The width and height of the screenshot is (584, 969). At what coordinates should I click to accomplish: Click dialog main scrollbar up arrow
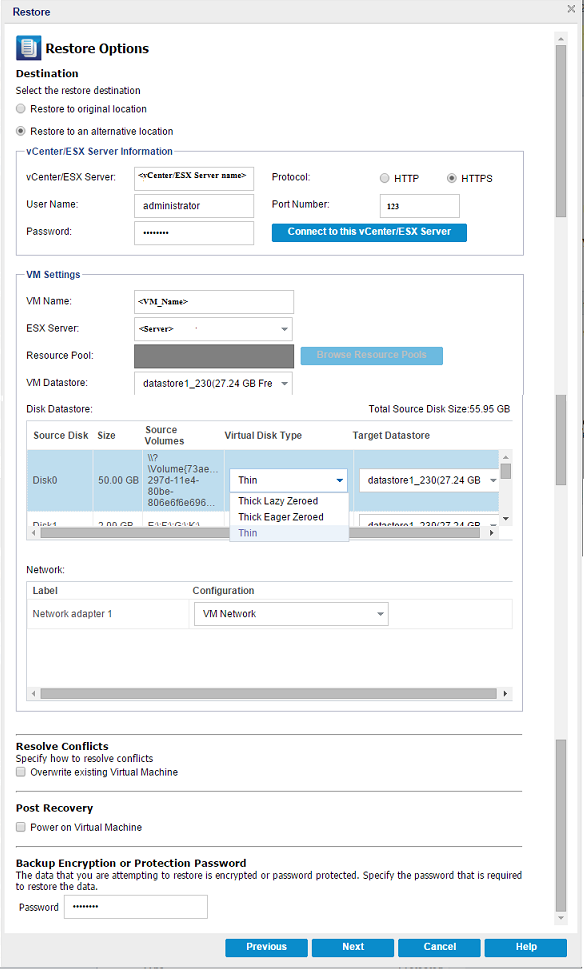pyautogui.click(x=561, y=38)
